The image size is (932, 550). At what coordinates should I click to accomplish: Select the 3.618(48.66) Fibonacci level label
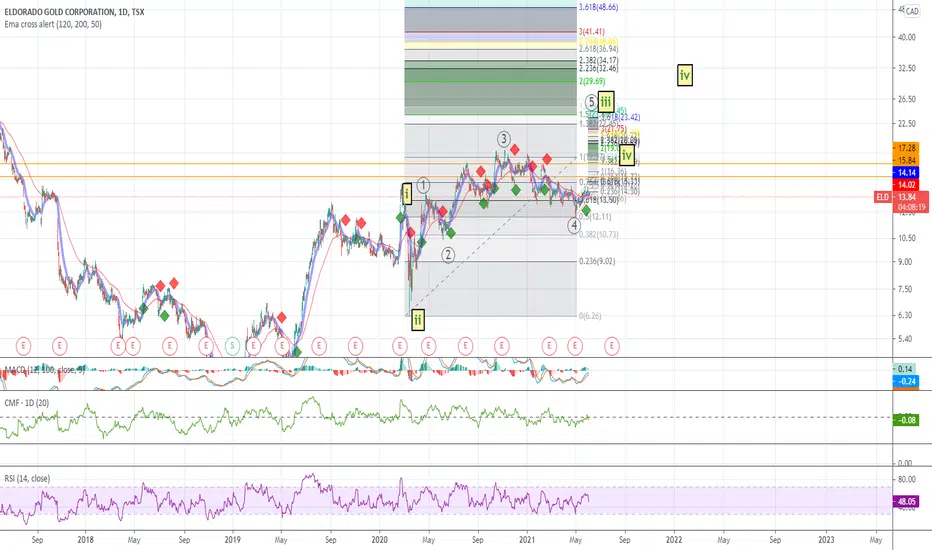tap(599, 7)
